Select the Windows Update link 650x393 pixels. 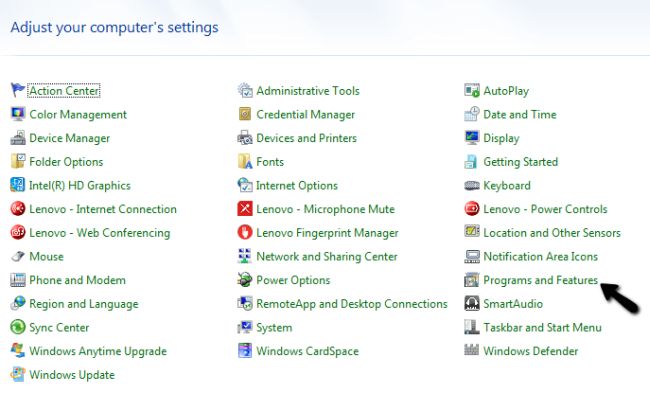(72, 375)
